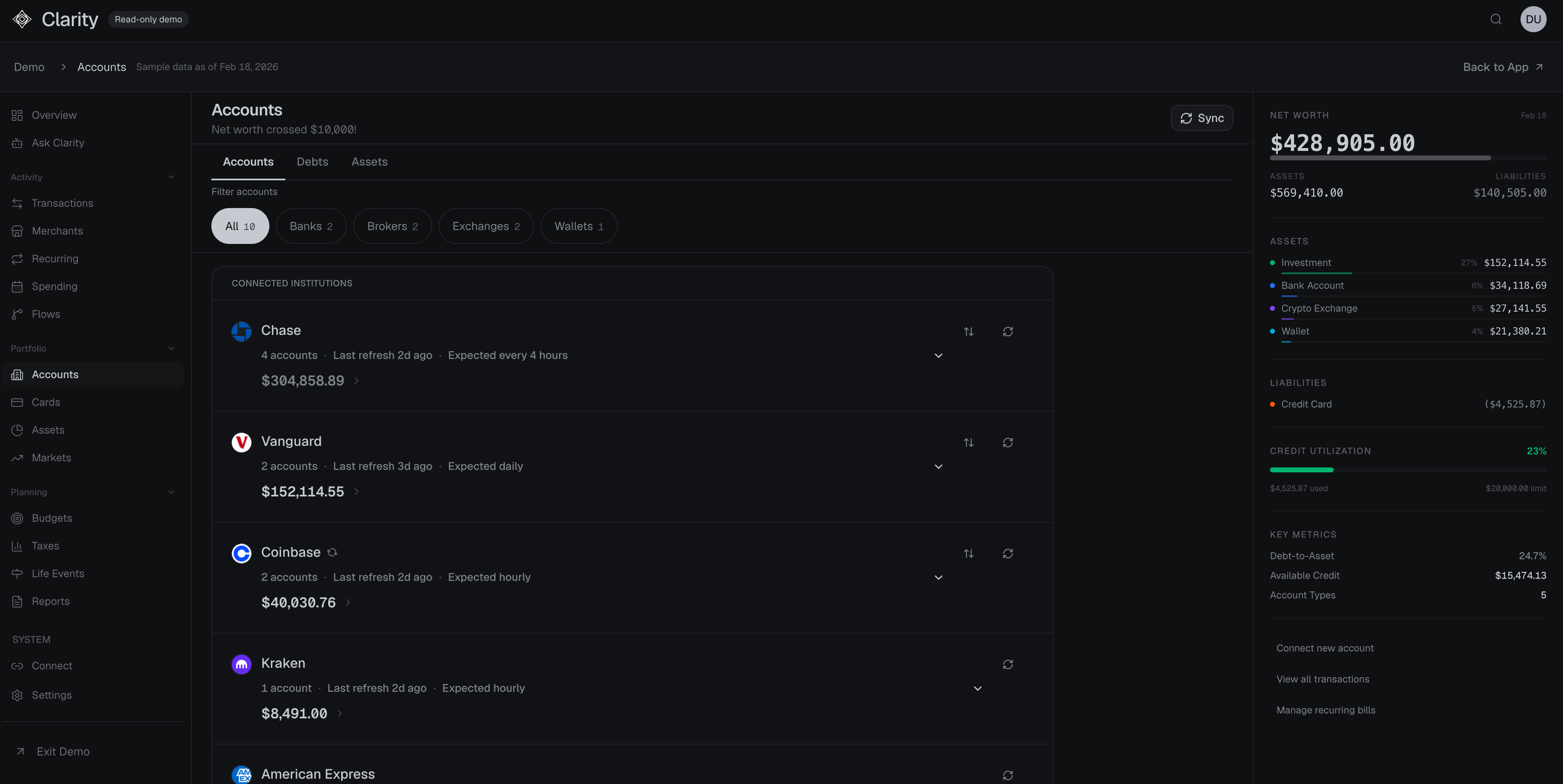Collapse the Activity sidebar section

tap(171, 177)
